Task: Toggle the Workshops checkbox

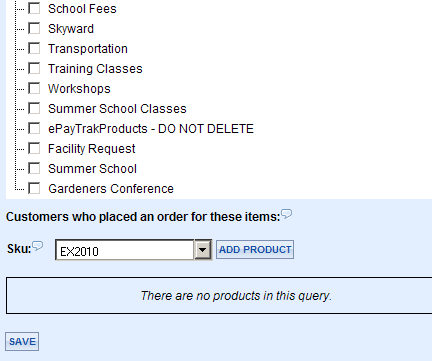Action: coord(34,88)
